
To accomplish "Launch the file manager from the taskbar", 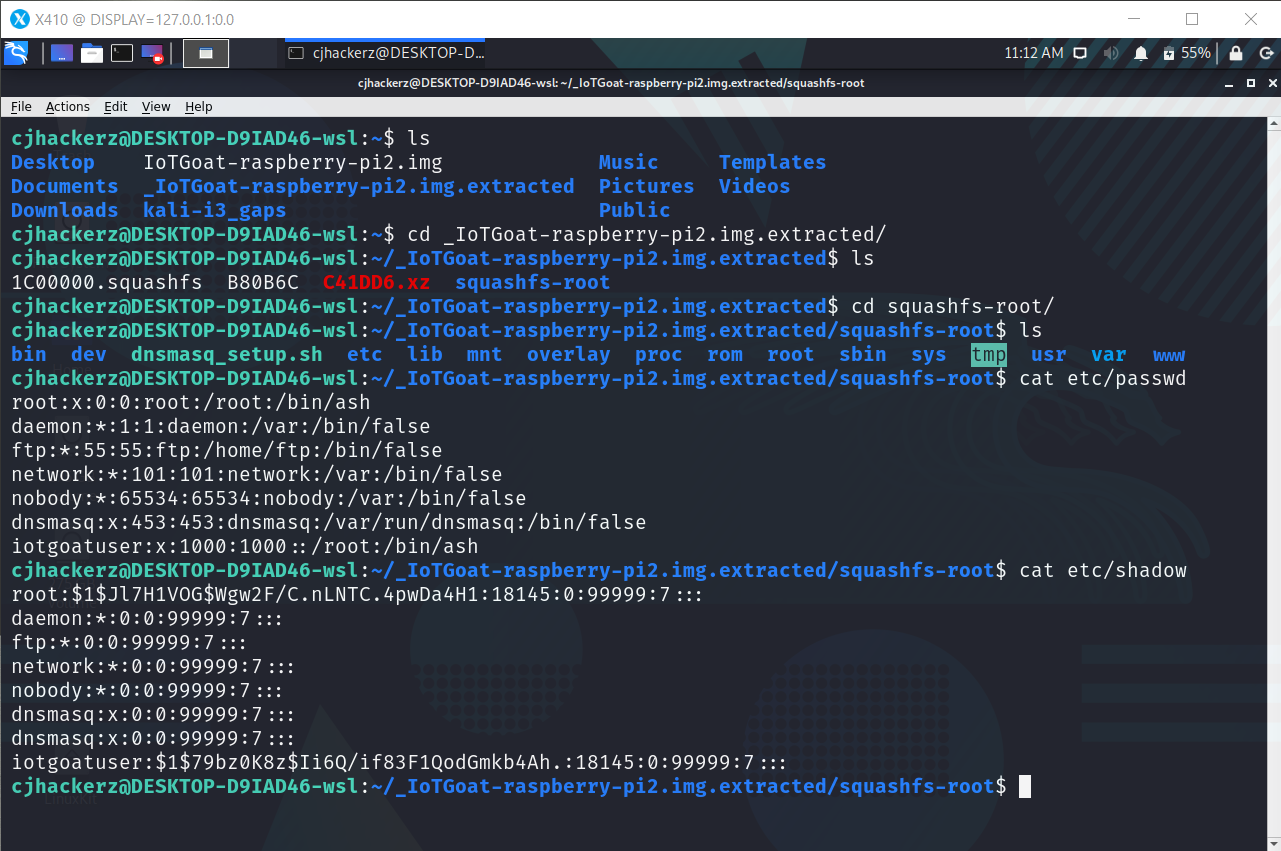I will [x=91, y=54].
